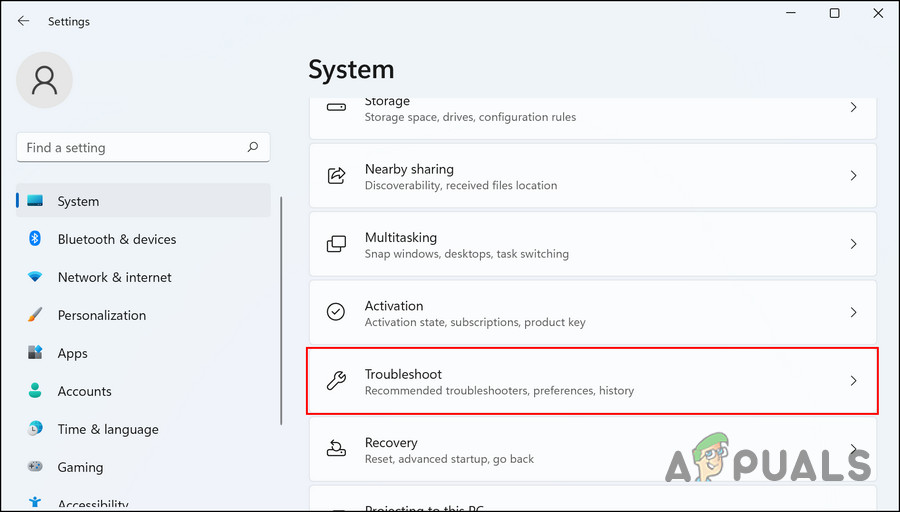
Task: Click the sidebar vertical scrollbar
Action: click(x=281, y=311)
